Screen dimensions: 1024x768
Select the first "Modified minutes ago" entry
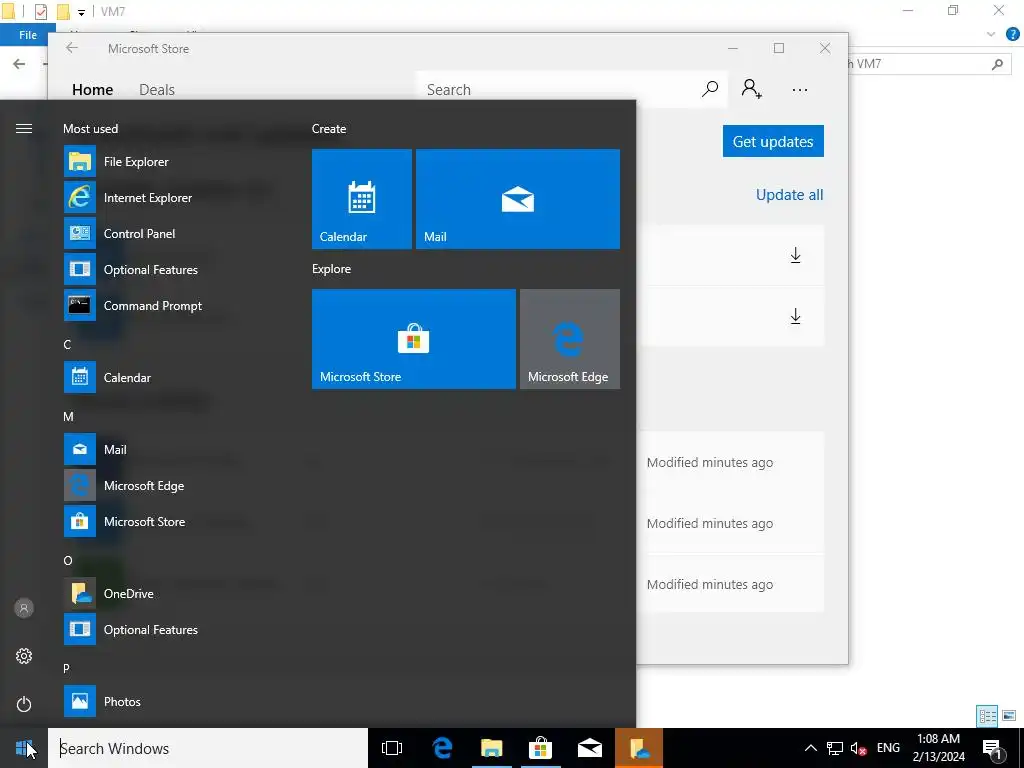[710, 462]
